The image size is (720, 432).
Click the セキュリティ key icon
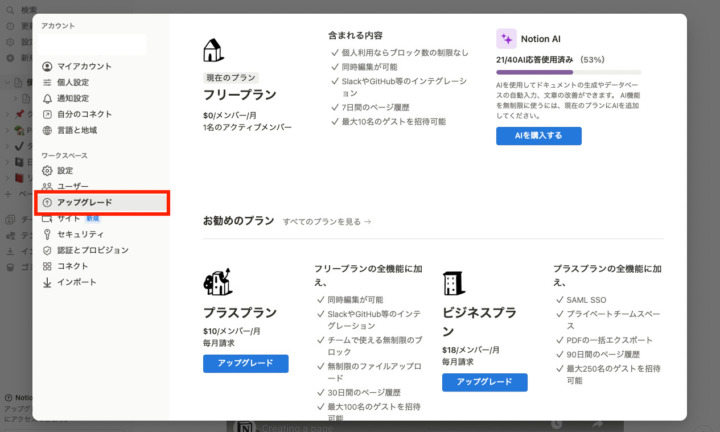[47, 235]
